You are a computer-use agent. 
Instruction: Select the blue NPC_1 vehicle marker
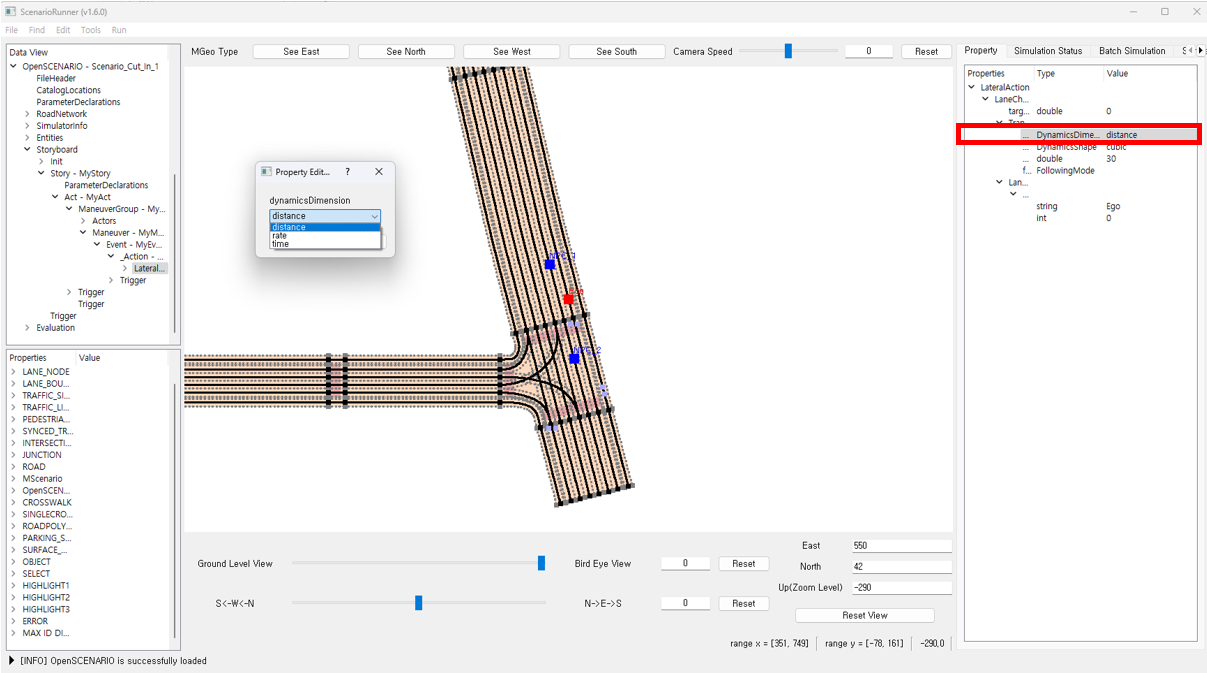[x=550, y=264]
